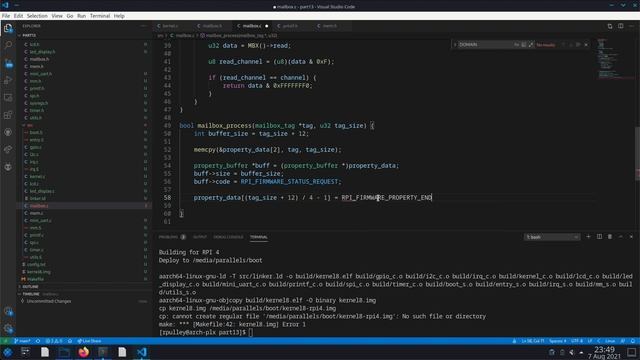The height and width of the screenshot is (360, 640).
Task: Close the find widget
Action: click(x=586, y=44)
